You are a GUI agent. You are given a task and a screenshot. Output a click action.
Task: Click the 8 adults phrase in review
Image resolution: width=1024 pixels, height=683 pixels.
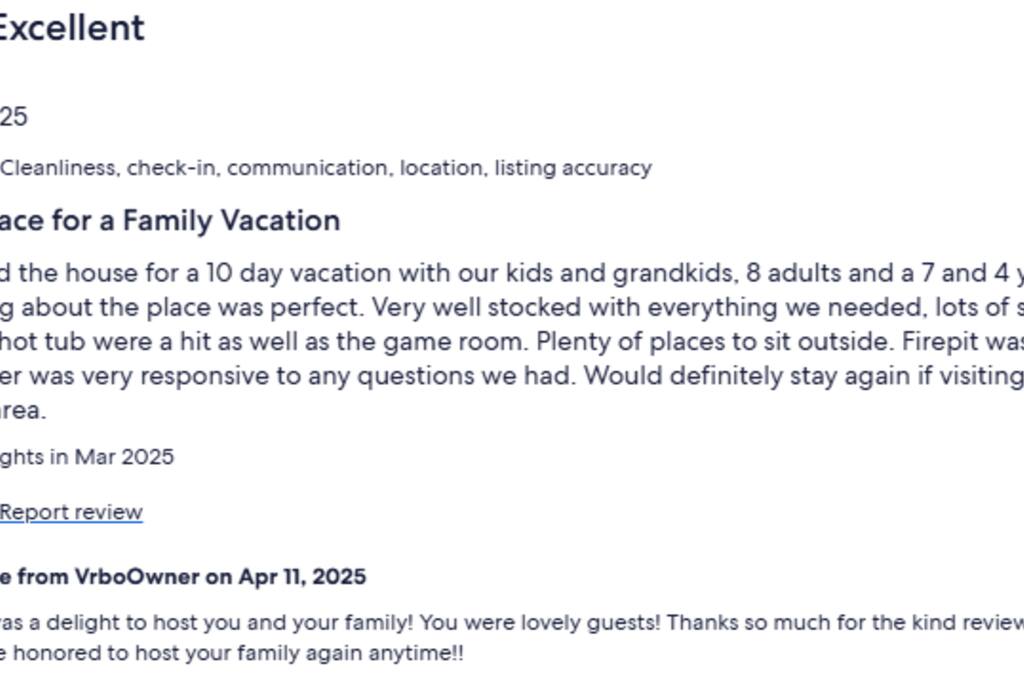793,273
